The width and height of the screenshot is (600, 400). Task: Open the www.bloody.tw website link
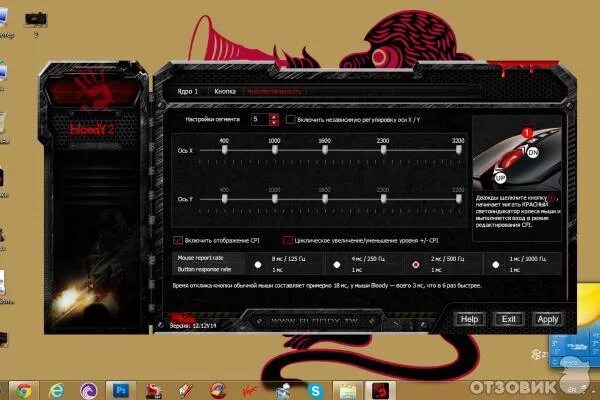point(316,321)
